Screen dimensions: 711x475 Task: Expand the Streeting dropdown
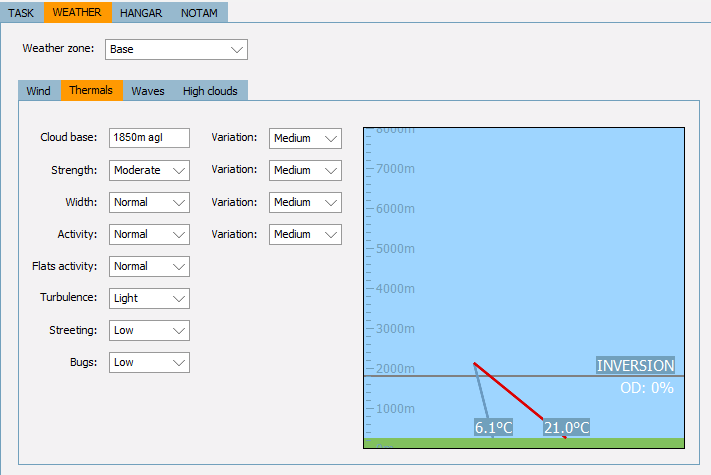pos(149,330)
